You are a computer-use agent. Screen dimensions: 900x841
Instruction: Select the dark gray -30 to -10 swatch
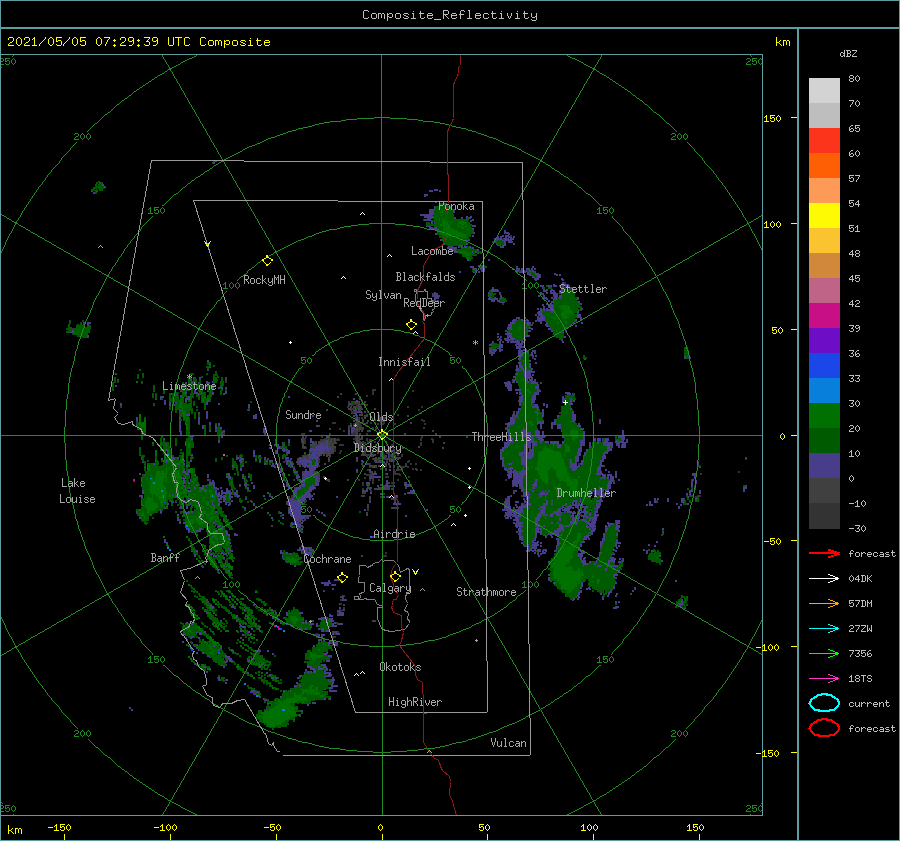[824, 516]
